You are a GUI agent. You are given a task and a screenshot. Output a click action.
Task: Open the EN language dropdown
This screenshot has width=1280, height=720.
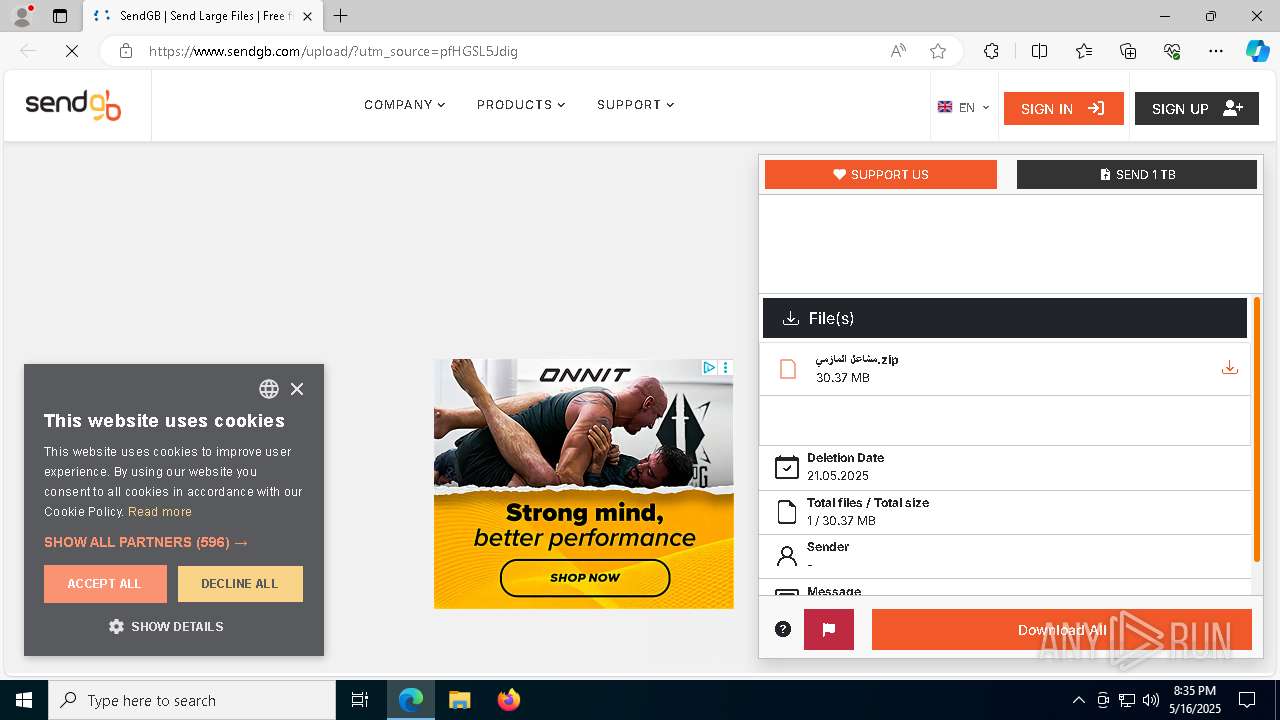coord(963,107)
